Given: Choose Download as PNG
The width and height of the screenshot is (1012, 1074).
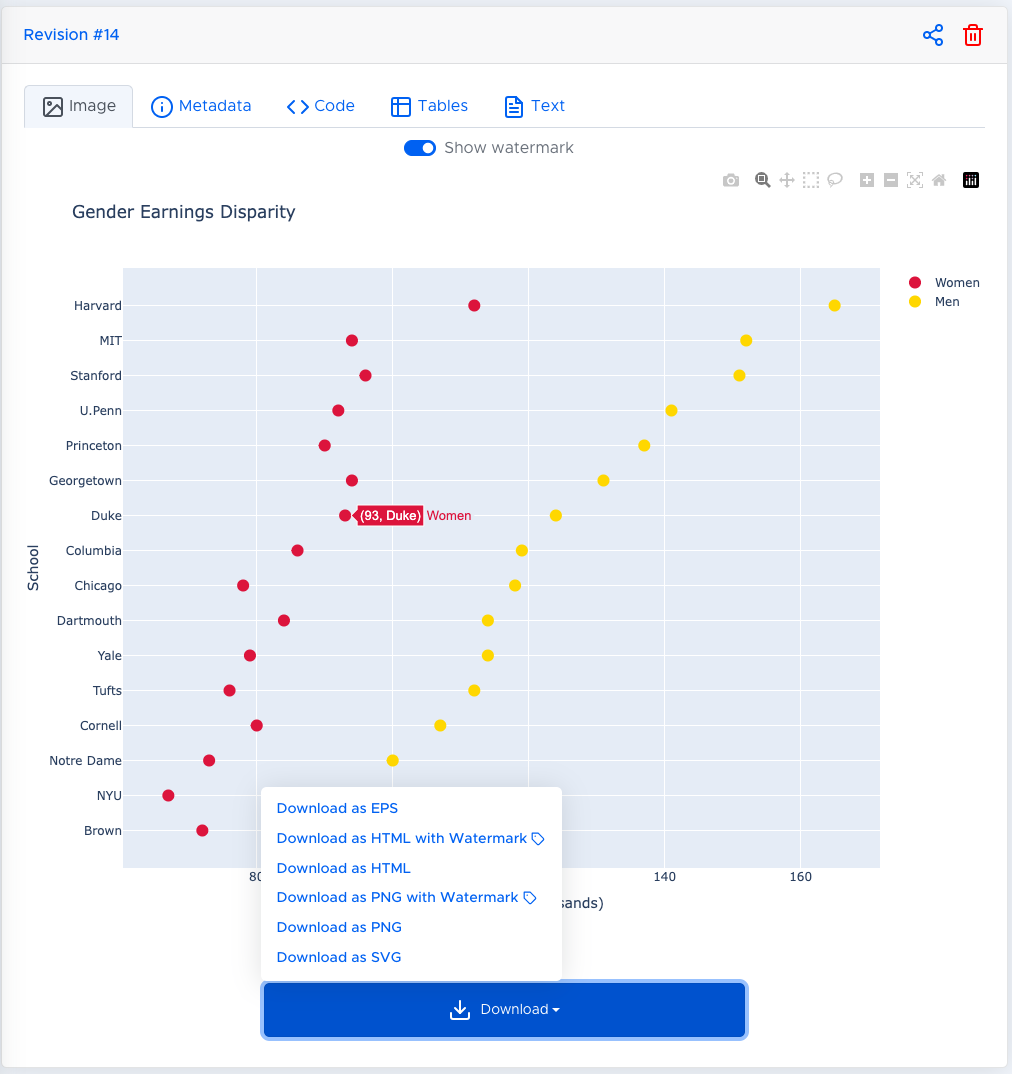Looking at the screenshot, I should click(x=339, y=927).
